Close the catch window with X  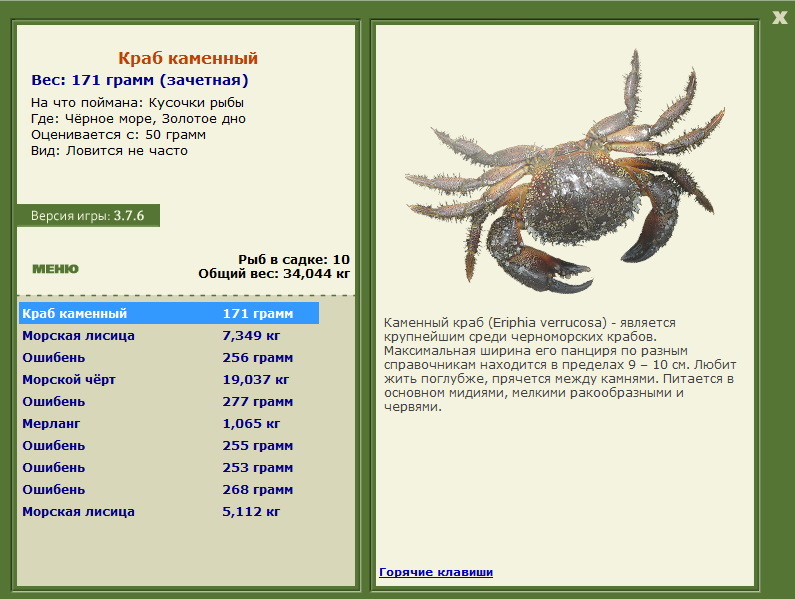779,17
